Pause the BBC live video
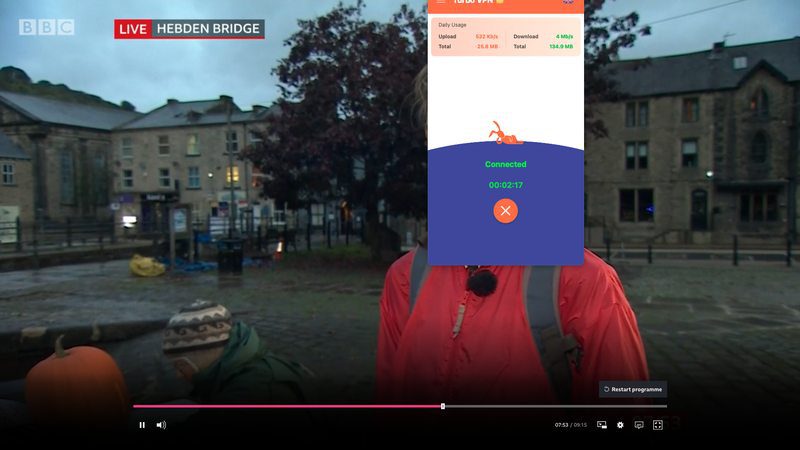This screenshot has height=450, width=800. click(142, 425)
